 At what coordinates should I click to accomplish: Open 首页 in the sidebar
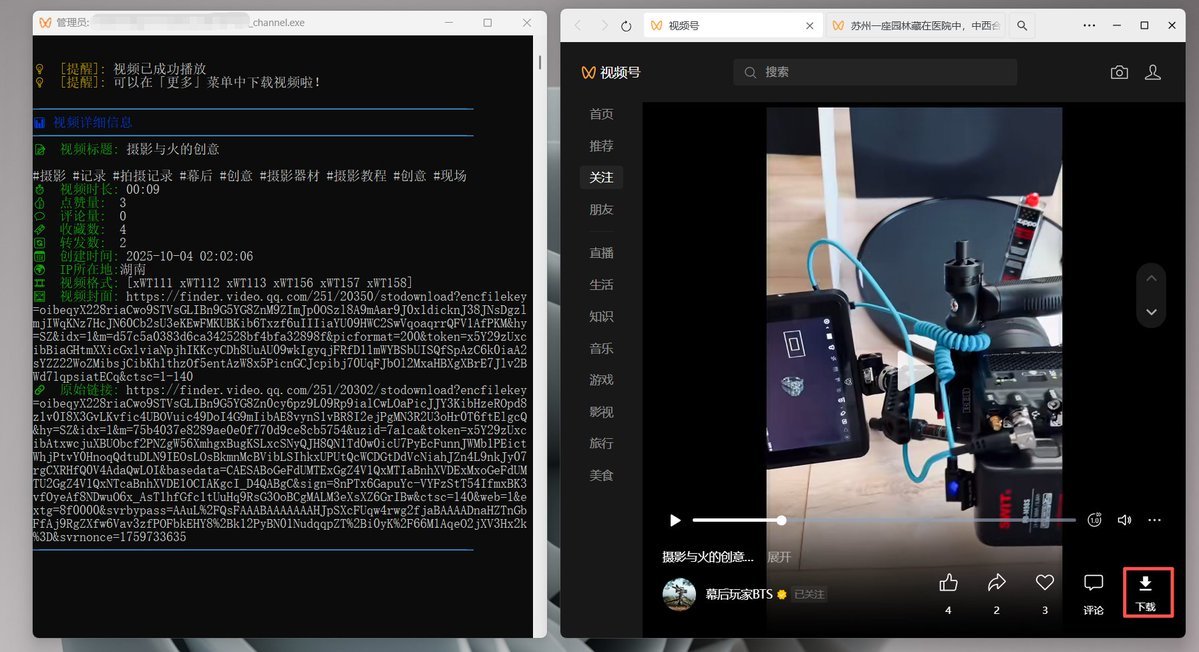601,114
